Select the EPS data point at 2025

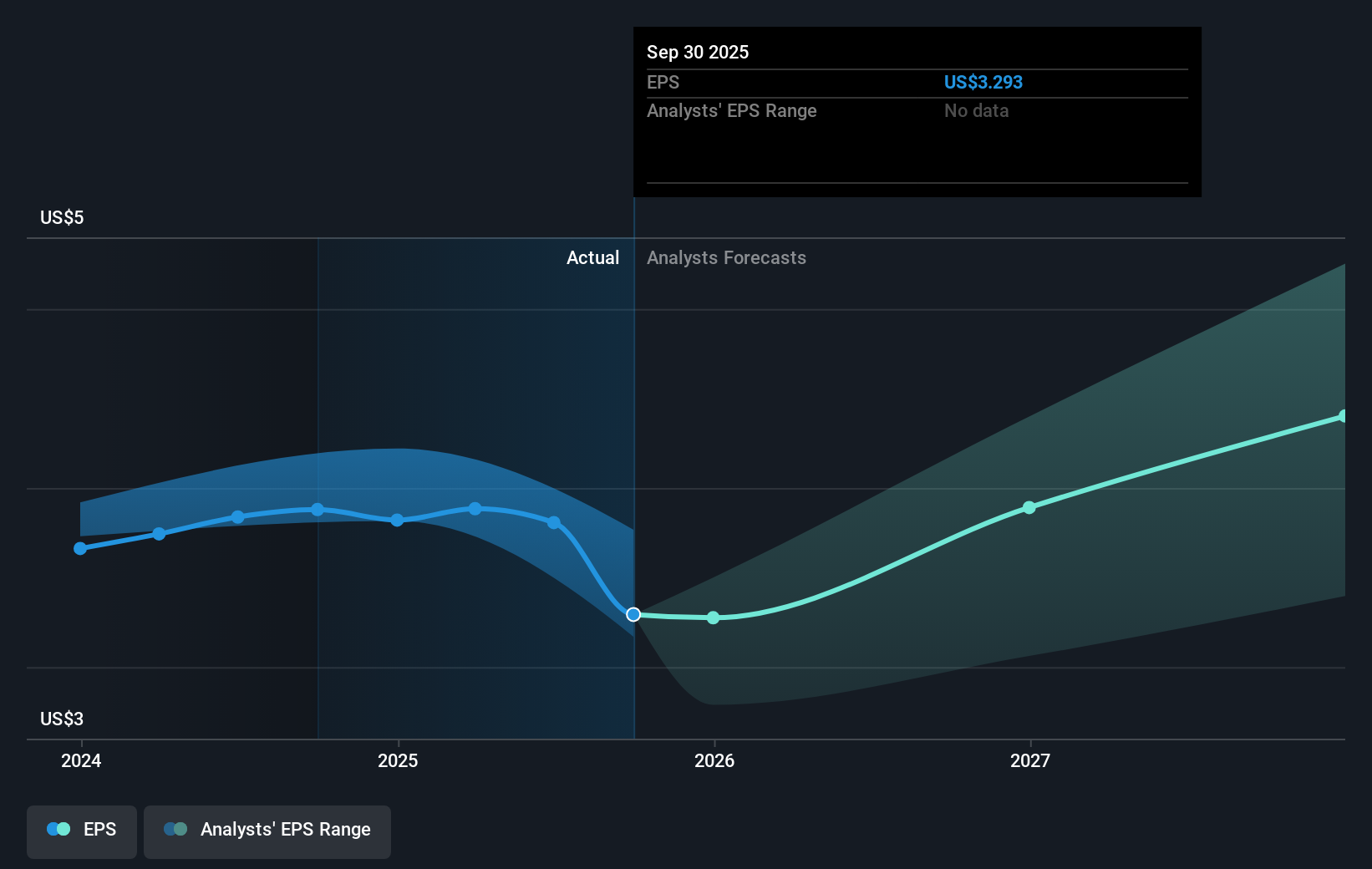click(397, 520)
